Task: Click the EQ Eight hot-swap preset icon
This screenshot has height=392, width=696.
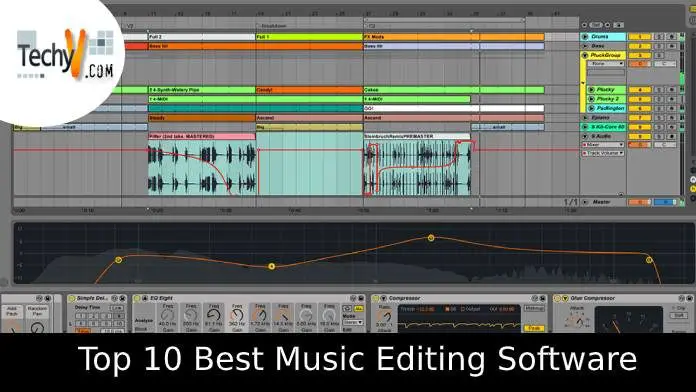Action: pyautogui.click(x=353, y=298)
